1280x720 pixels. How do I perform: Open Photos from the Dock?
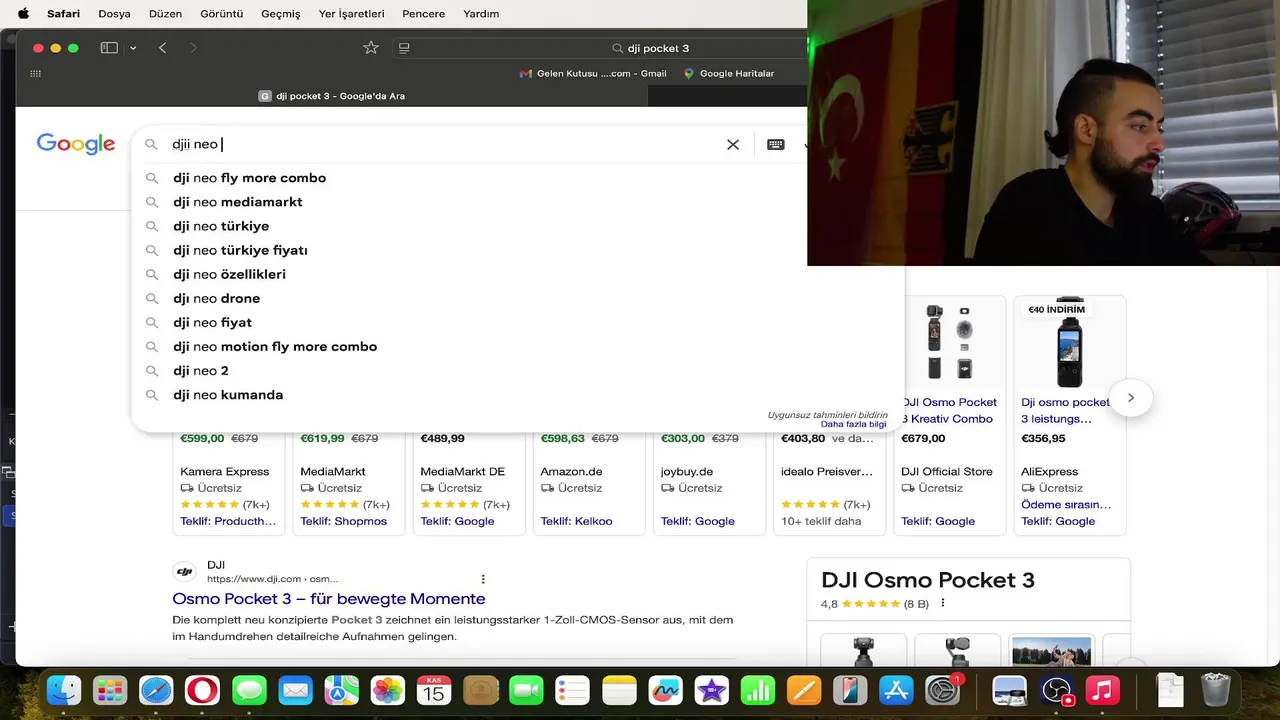point(387,690)
